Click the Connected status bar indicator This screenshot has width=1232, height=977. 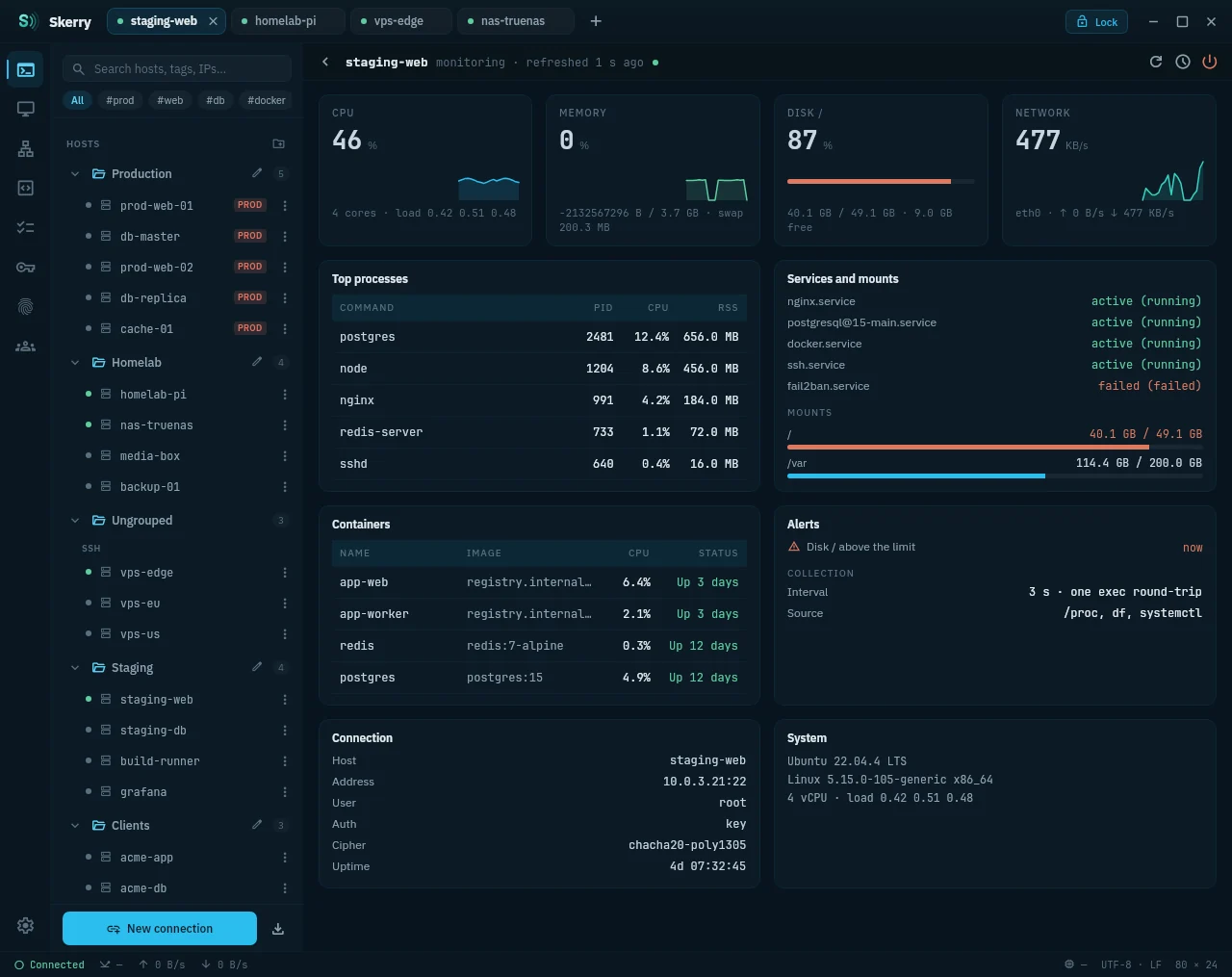point(49,964)
